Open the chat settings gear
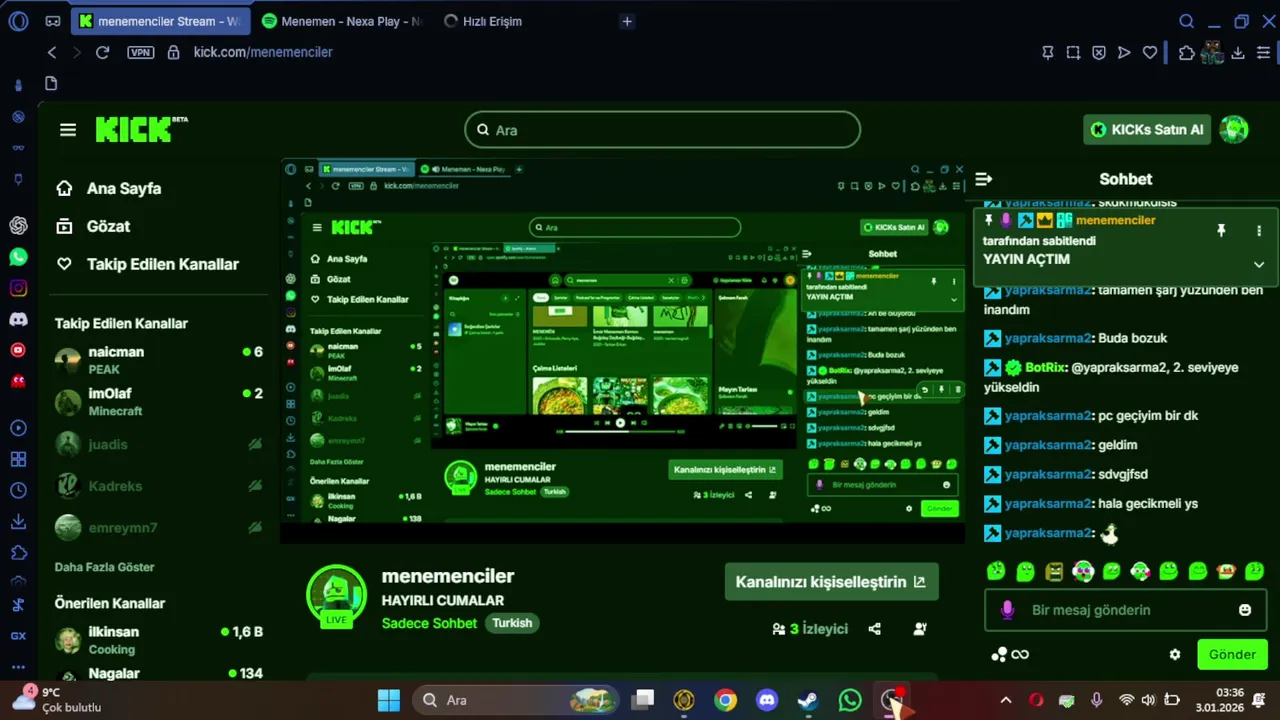Viewport: 1280px width, 720px height. (1175, 655)
